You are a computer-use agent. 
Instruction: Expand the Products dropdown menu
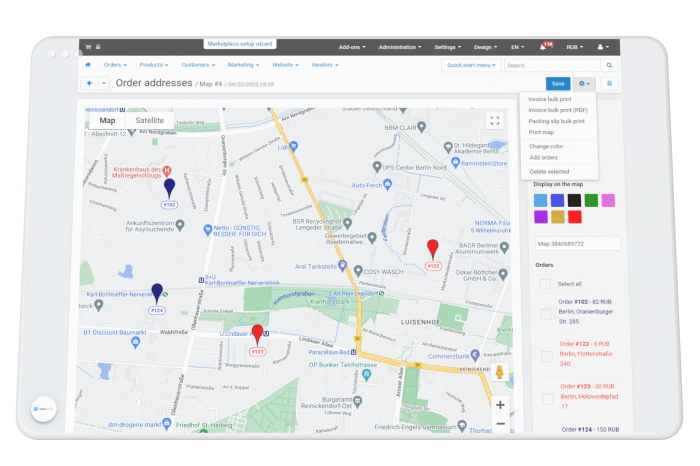point(154,65)
